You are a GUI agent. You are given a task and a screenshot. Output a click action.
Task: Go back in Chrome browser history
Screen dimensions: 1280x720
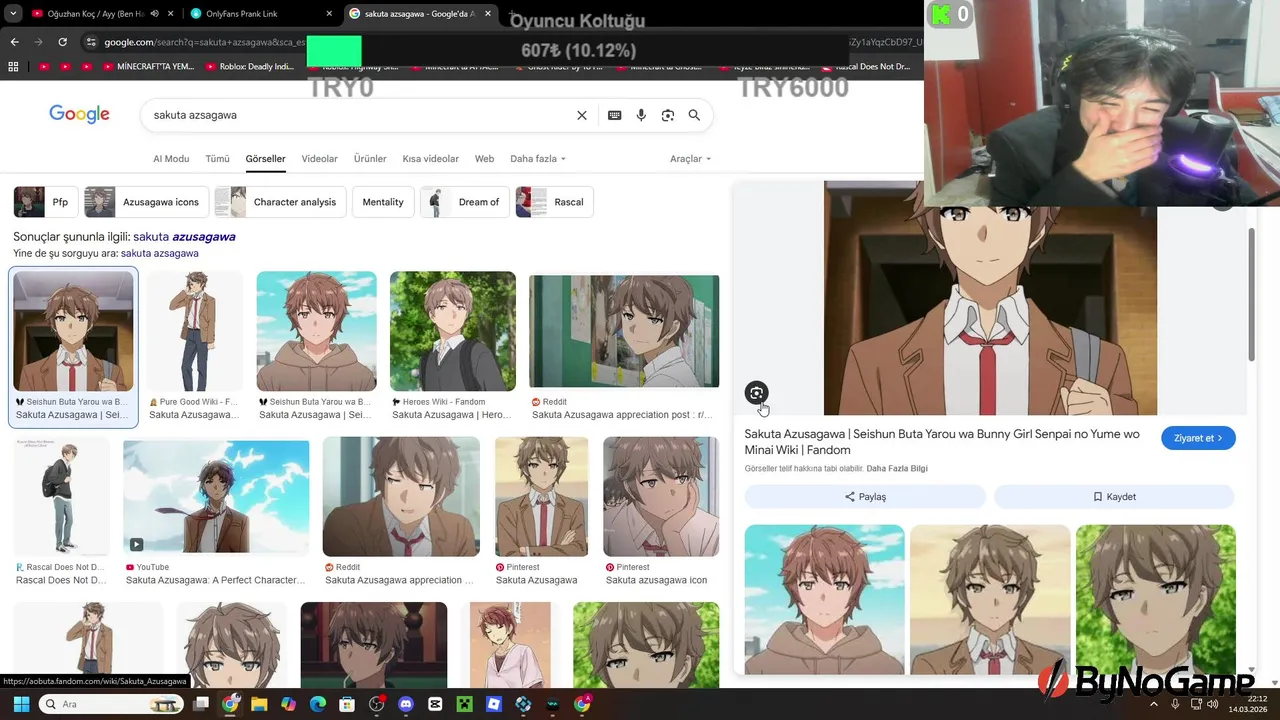14,42
